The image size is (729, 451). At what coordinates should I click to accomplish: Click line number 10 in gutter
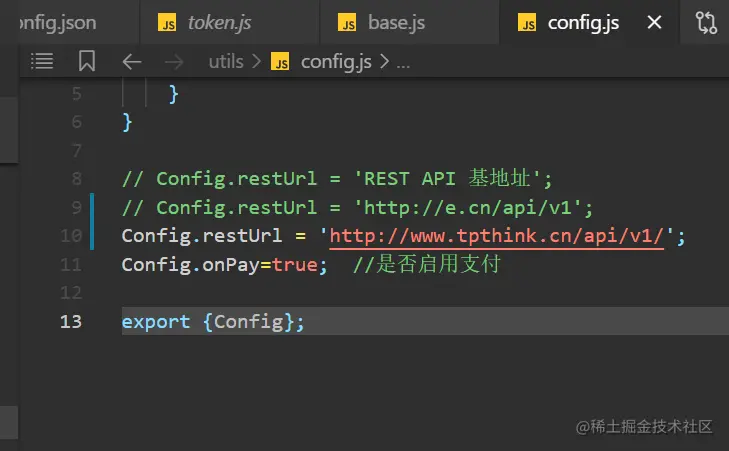coord(71,236)
